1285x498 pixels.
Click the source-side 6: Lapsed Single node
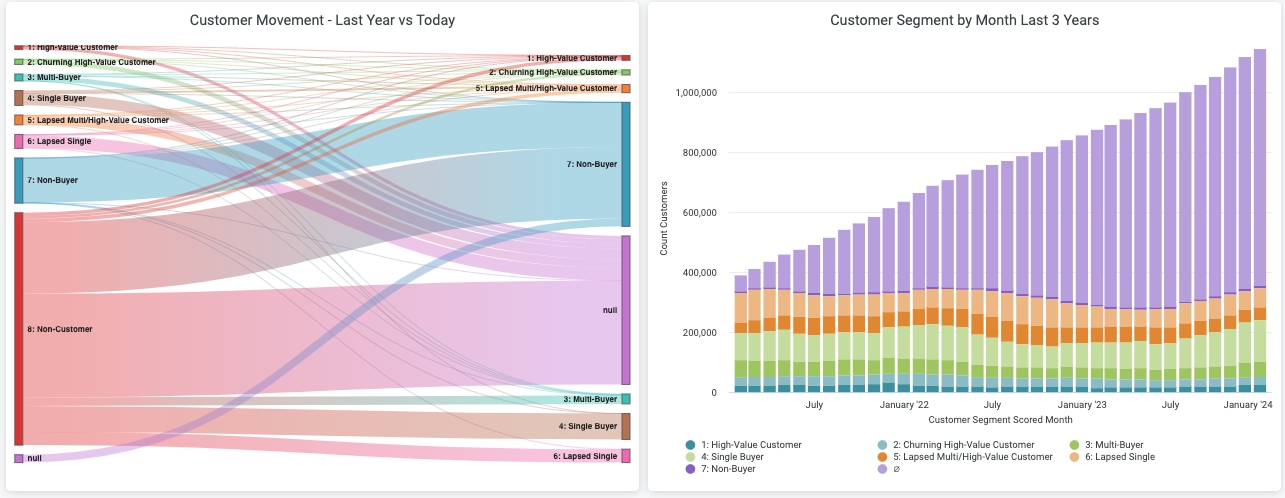(x=18, y=141)
